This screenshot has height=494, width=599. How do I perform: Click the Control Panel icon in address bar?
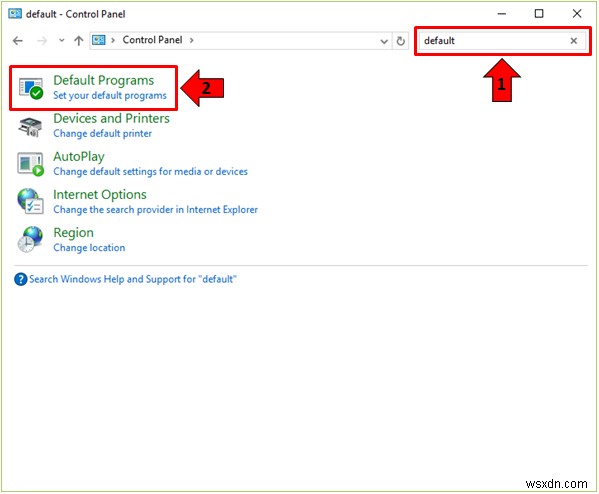pyautogui.click(x=99, y=40)
